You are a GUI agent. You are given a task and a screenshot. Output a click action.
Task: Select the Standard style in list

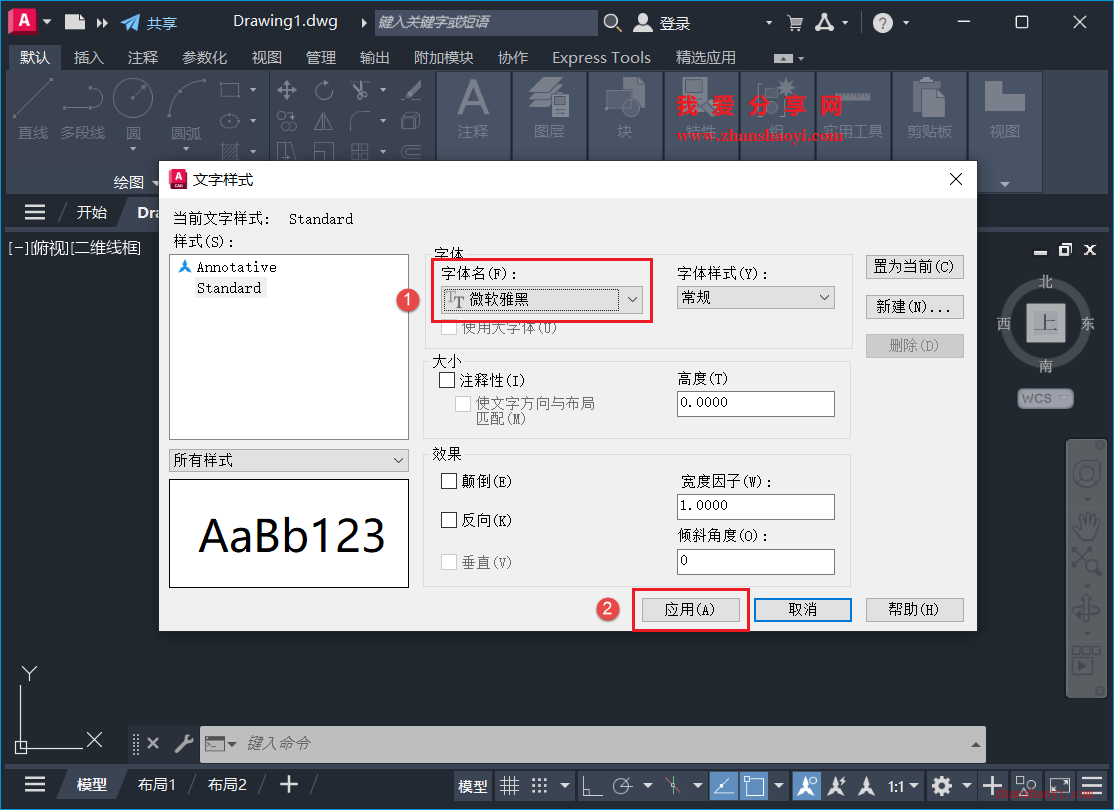(x=229, y=288)
